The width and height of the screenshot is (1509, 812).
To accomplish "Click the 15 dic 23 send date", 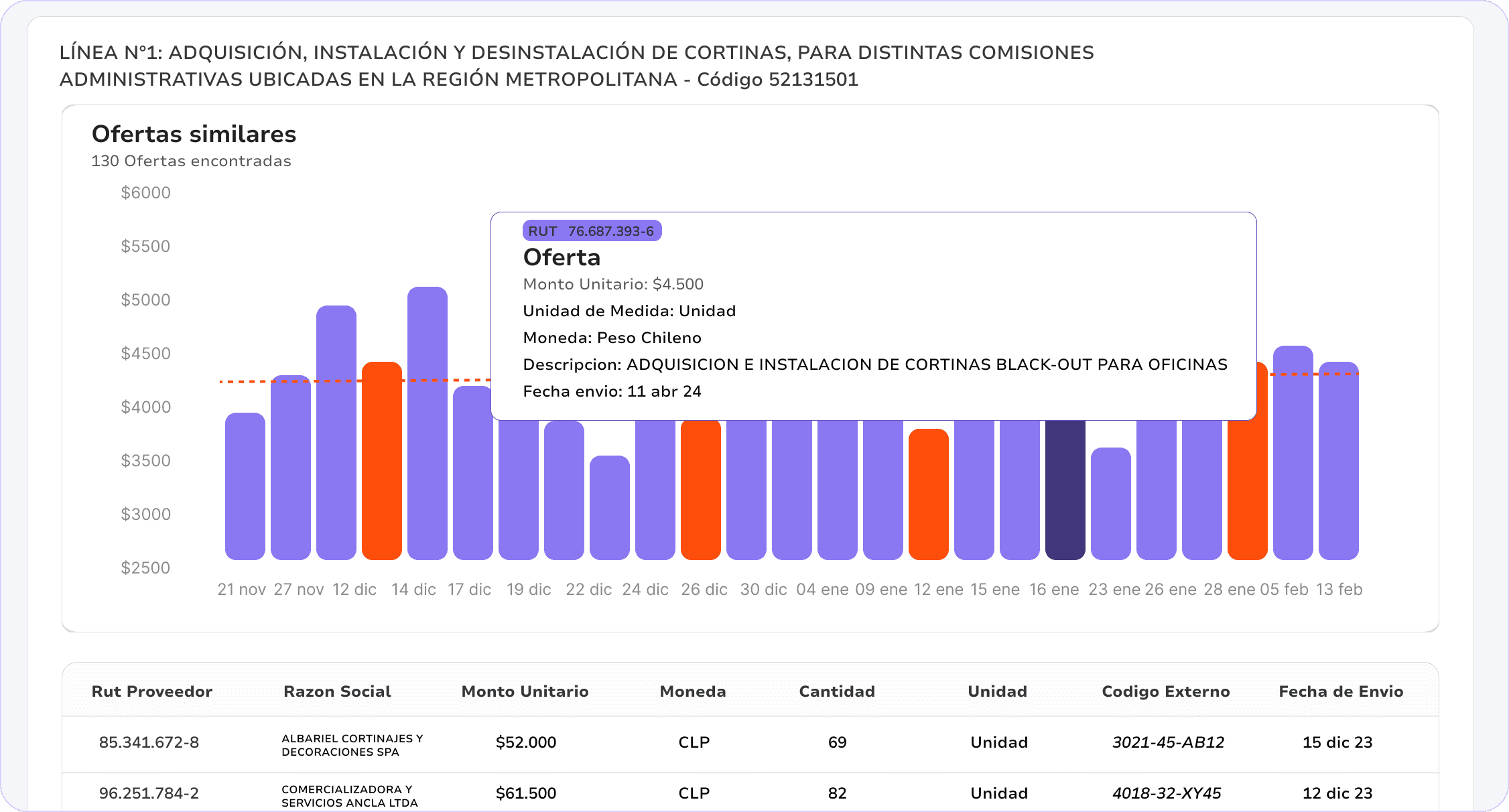I will point(1337,742).
